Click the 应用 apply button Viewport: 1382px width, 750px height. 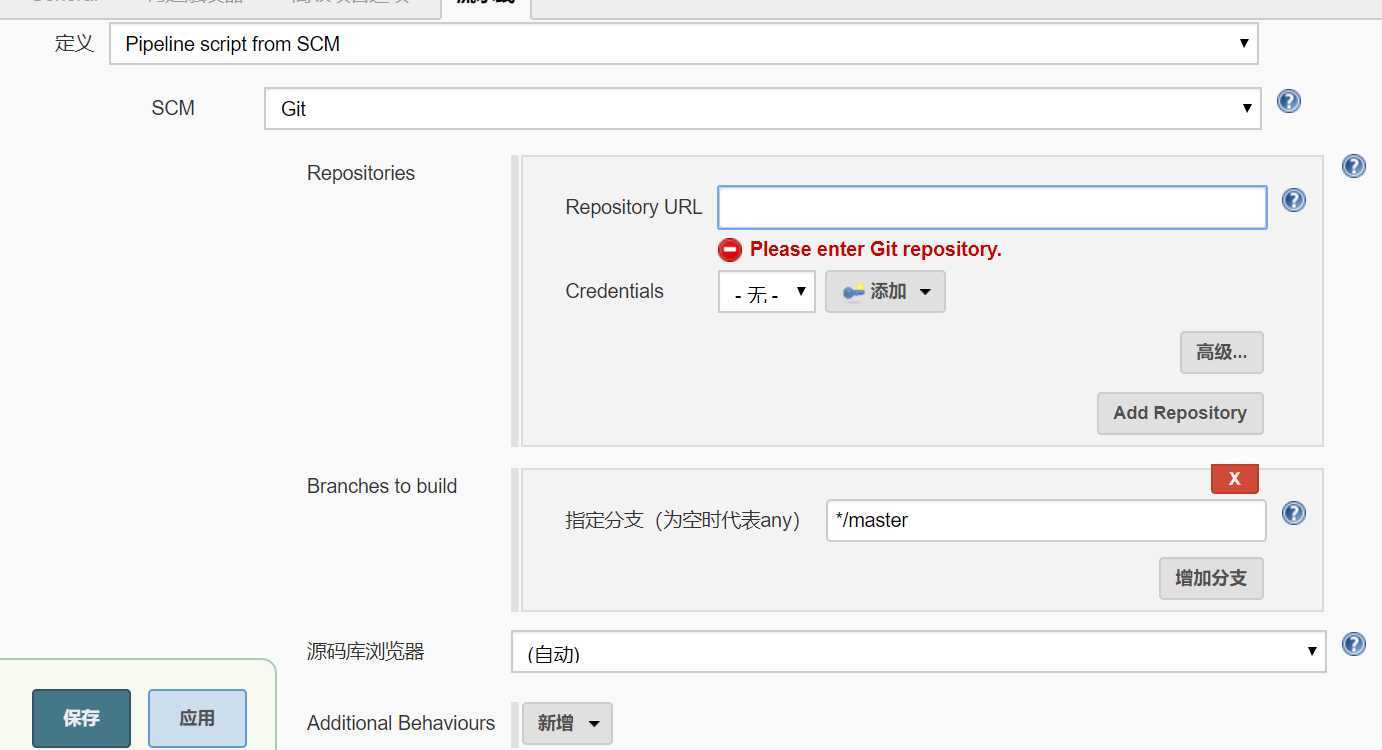[197, 718]
